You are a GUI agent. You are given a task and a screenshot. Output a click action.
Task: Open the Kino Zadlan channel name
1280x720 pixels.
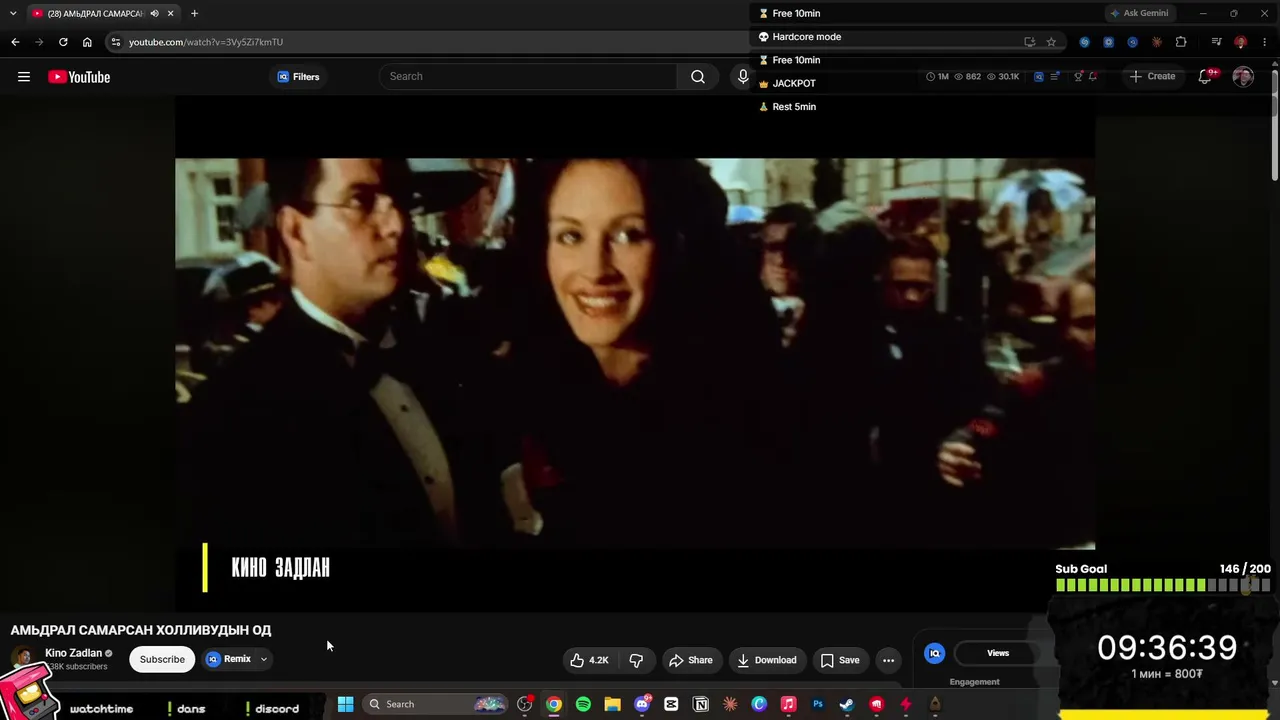tap(73, 653)
